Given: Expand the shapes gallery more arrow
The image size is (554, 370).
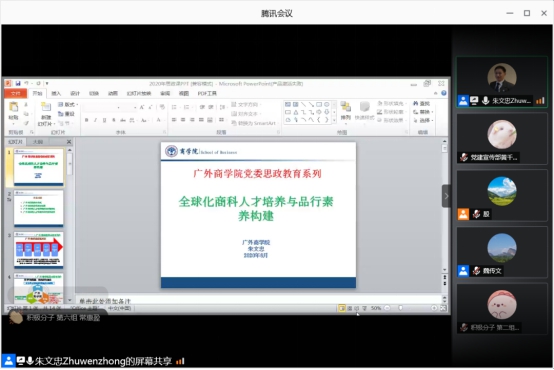Looking at the screenshot, I should tap(334, 120).
